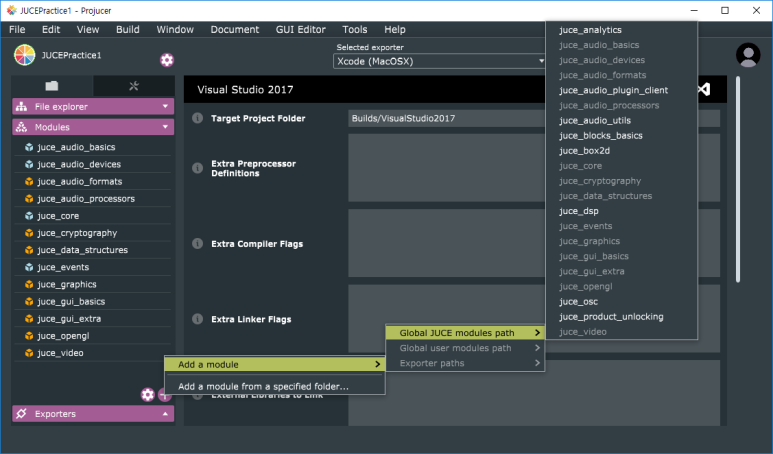This screenshot has height=454, width=773.
Task: Open the Build menu
Action: coord(128,30)
